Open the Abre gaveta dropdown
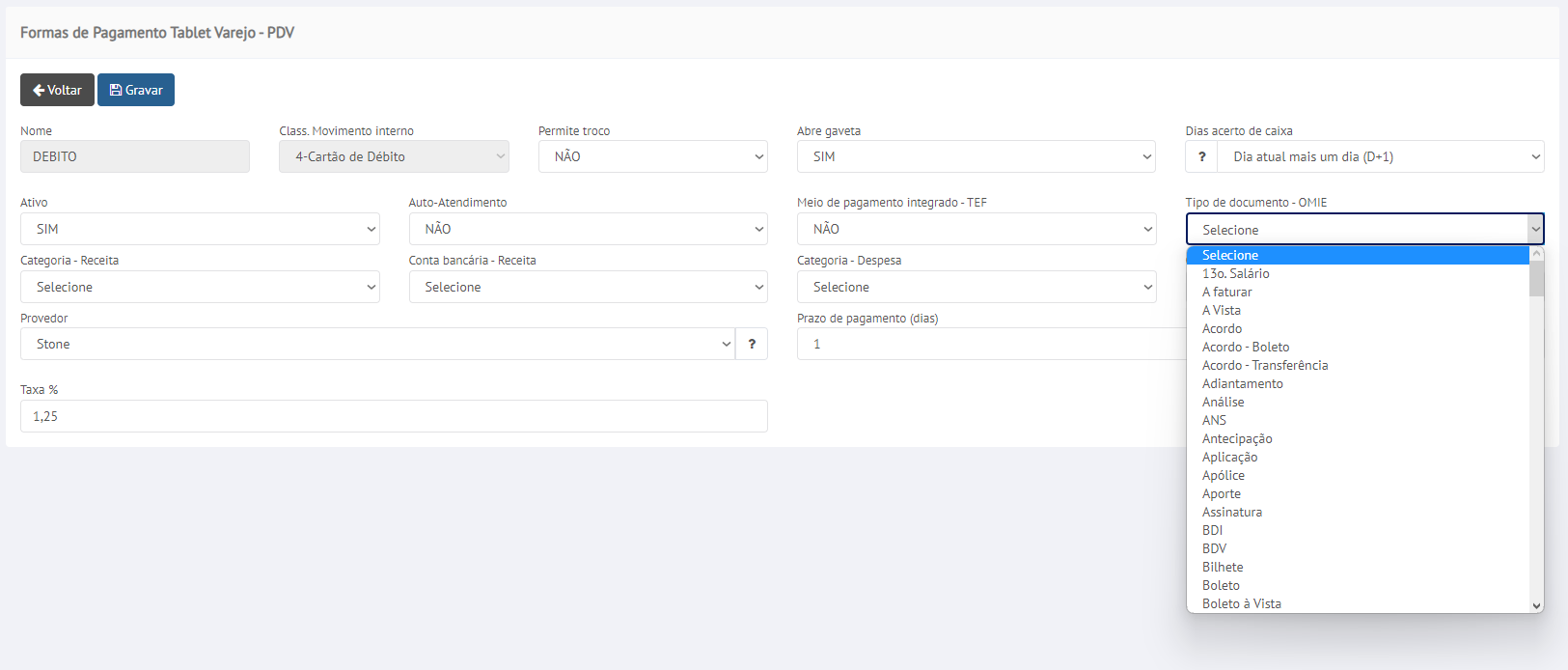This screenshot has height=670, width=1568. [976, 156]
